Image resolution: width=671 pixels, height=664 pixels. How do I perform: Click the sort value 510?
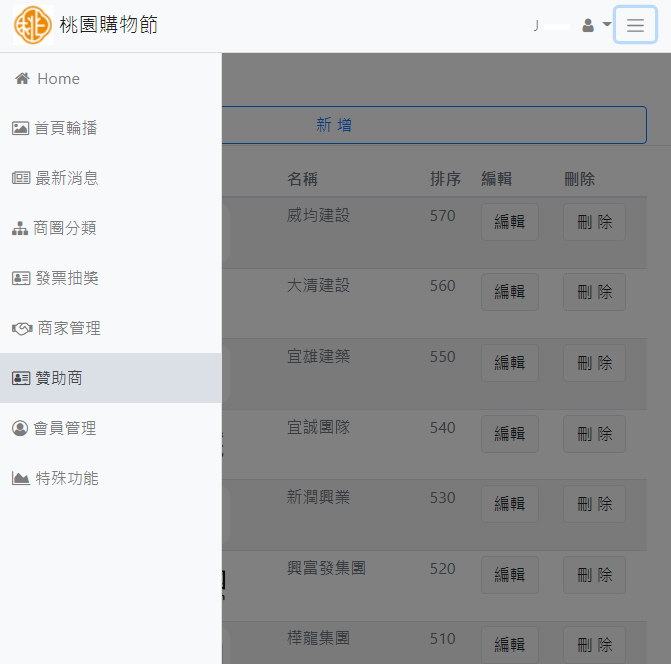point(442,639)
